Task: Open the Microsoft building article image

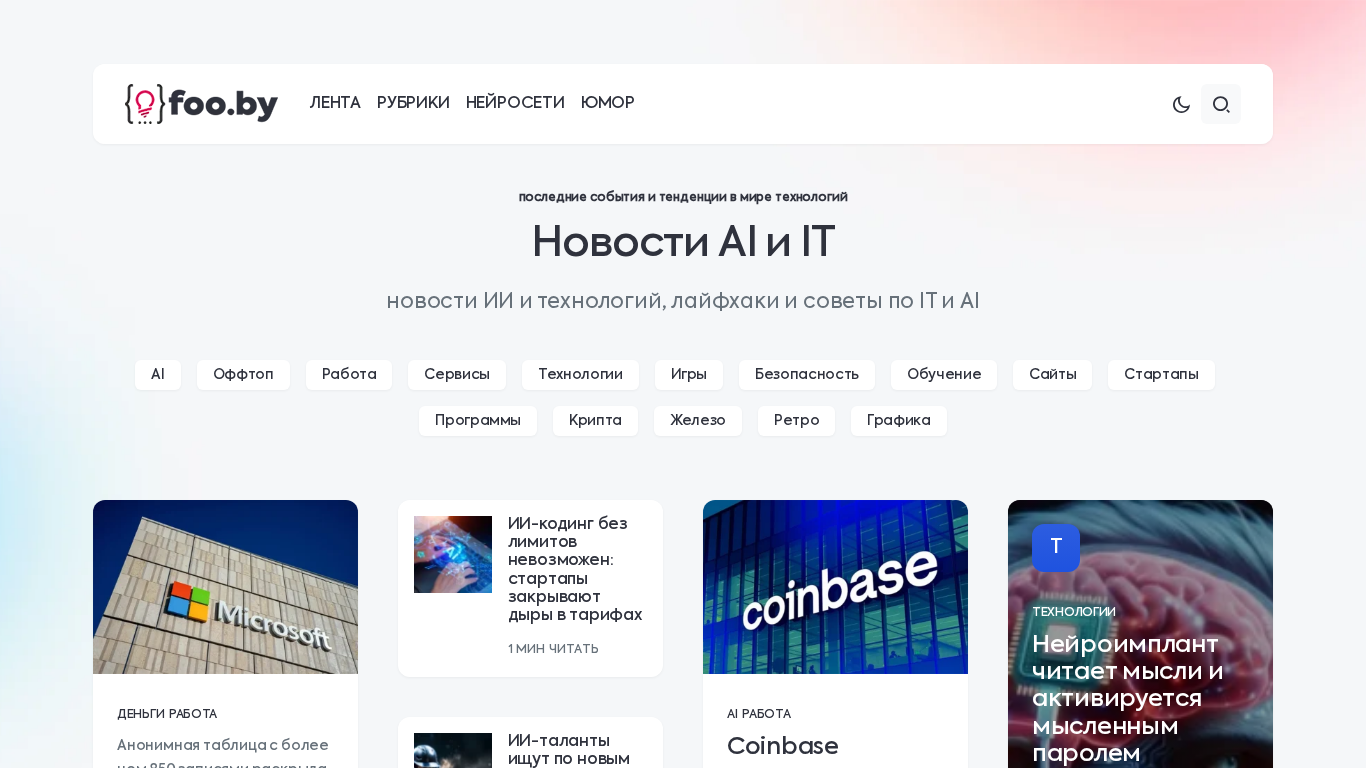Action: point(225,587)
